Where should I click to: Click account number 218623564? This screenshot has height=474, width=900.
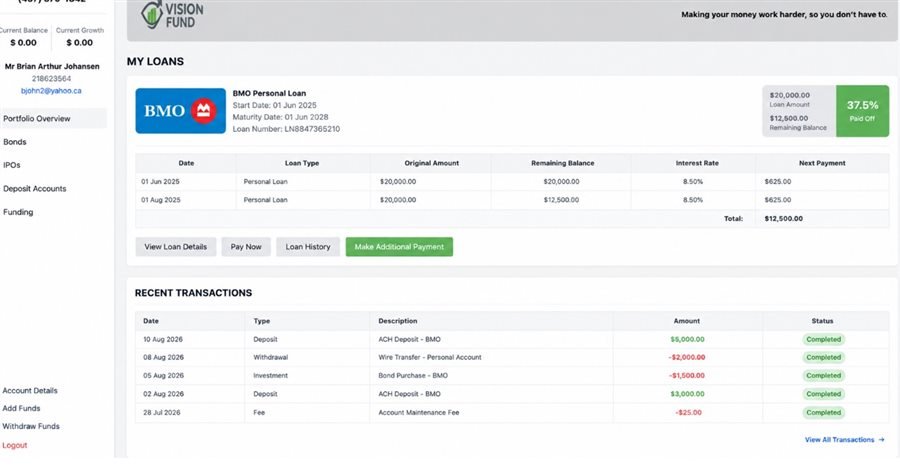[x=51, y=79]
